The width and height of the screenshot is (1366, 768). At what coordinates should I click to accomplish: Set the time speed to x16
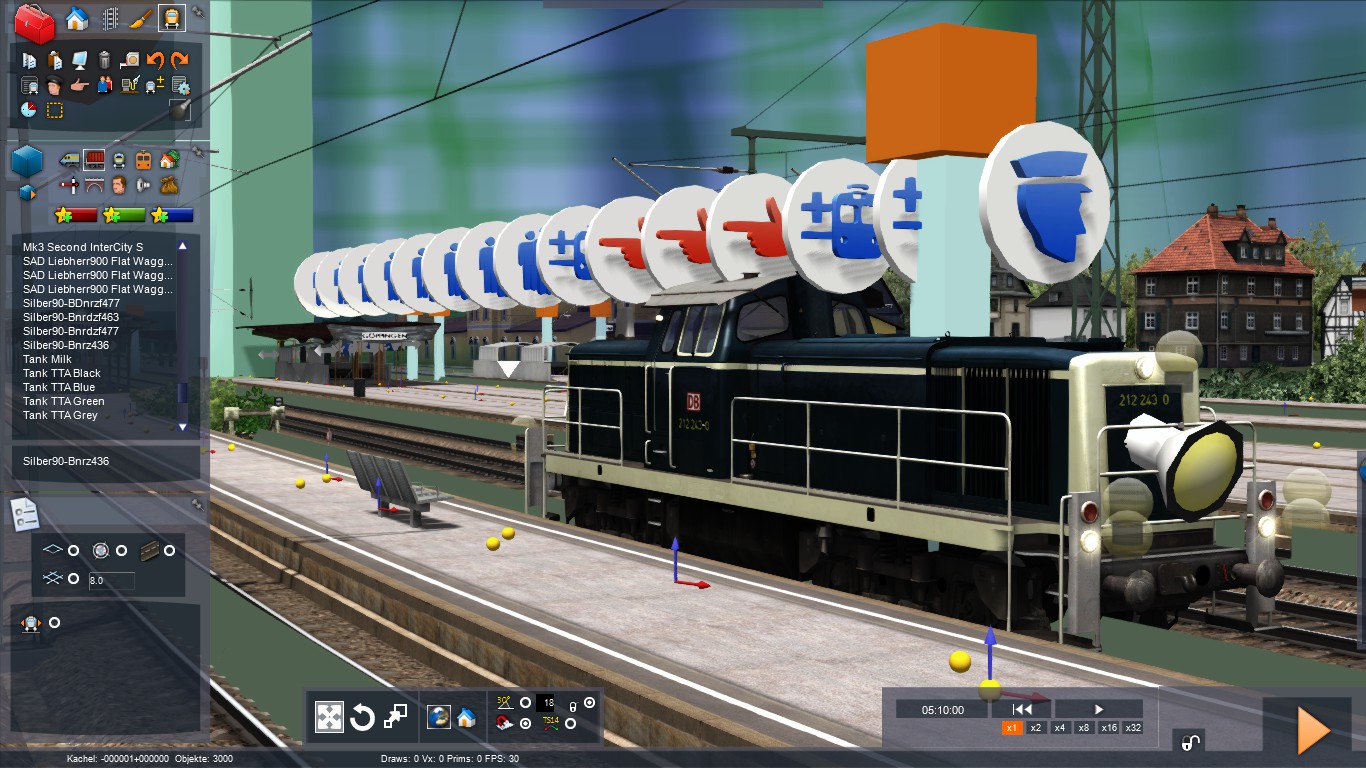[1108, 728]
